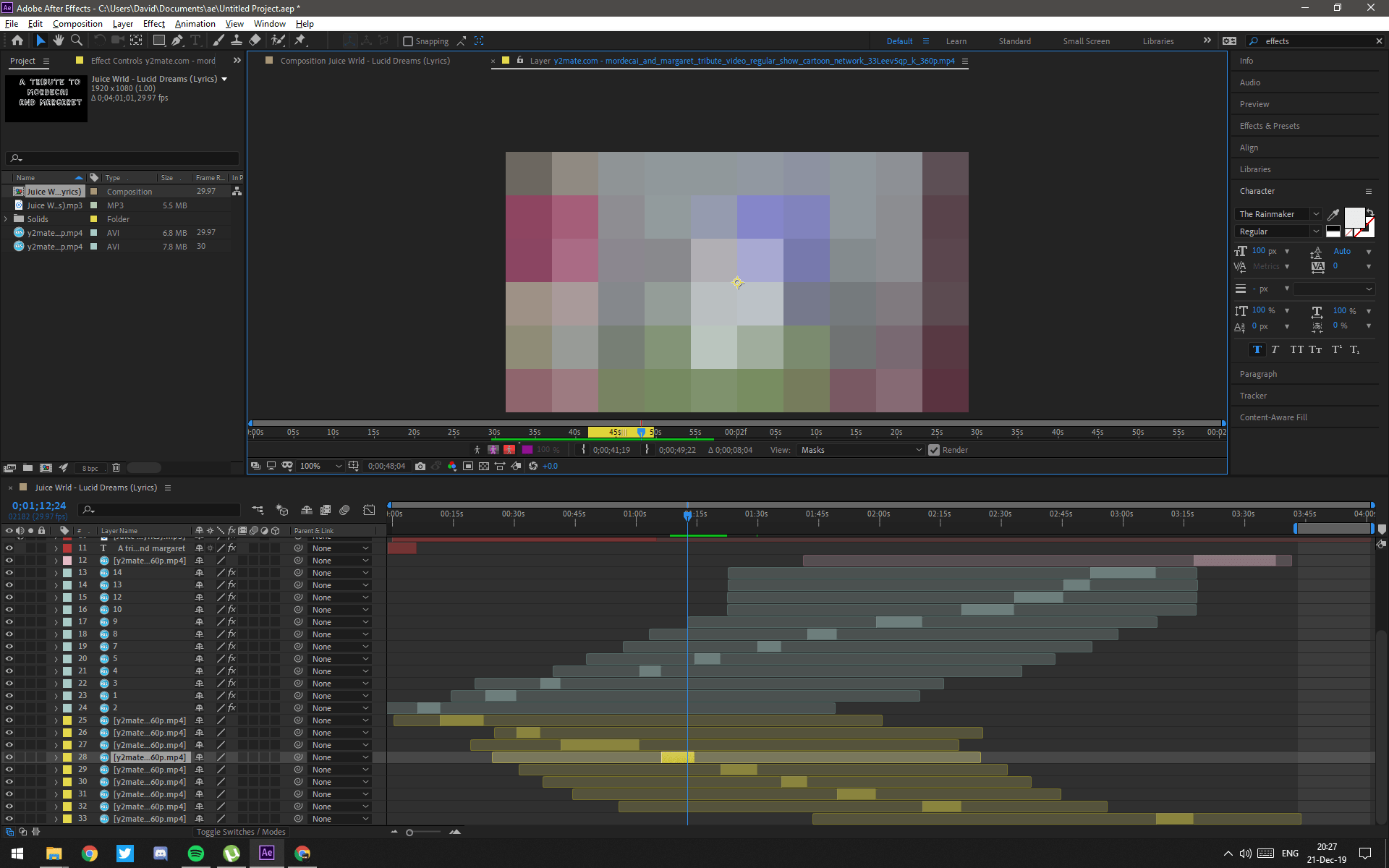The height and width of the screenshot is (868, 1389).
Task: Toggle transparency grid in composition view
Action: [x=483, y=466]
